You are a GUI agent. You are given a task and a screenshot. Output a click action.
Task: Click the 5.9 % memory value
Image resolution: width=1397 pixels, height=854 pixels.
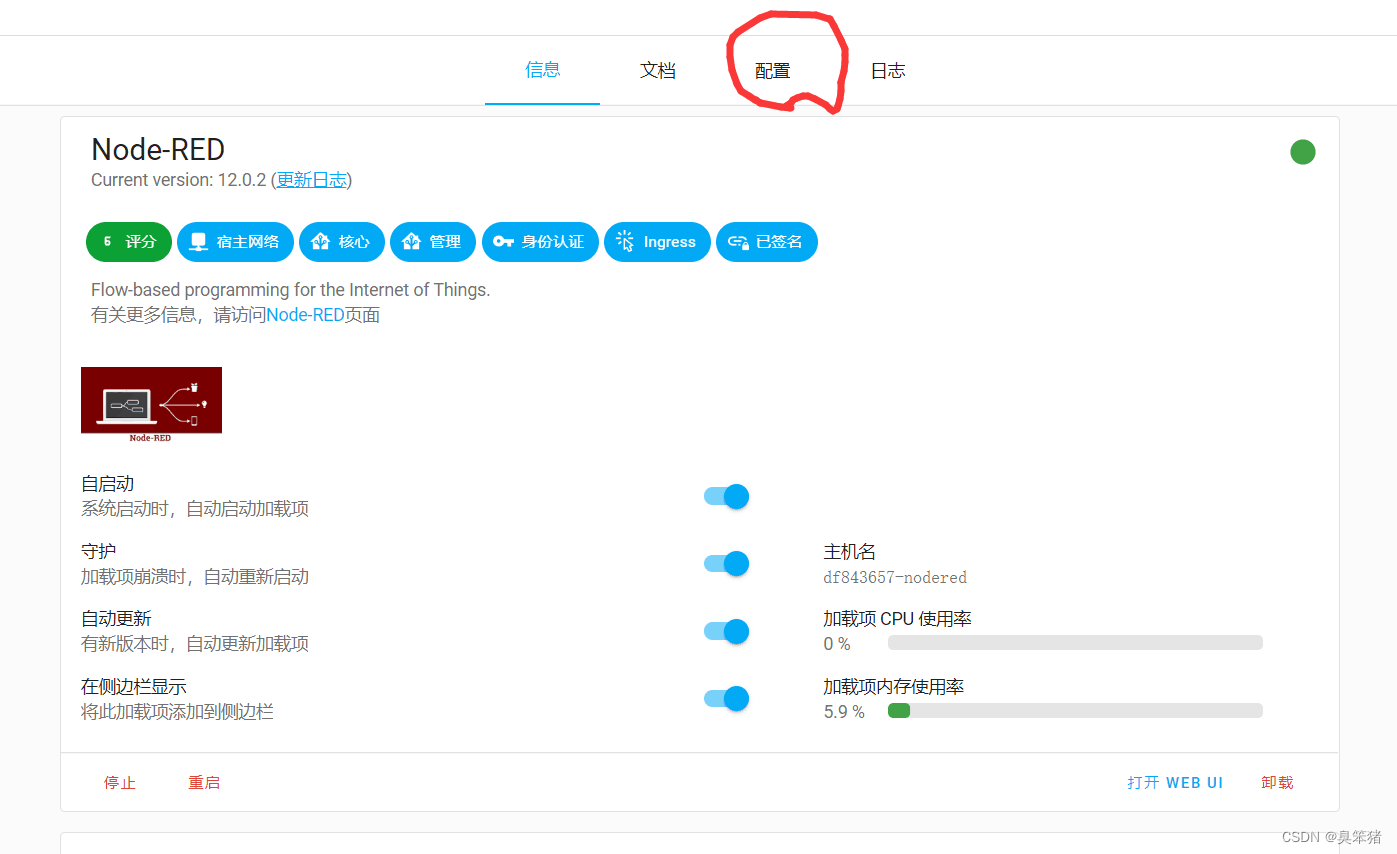coord(844,712)
